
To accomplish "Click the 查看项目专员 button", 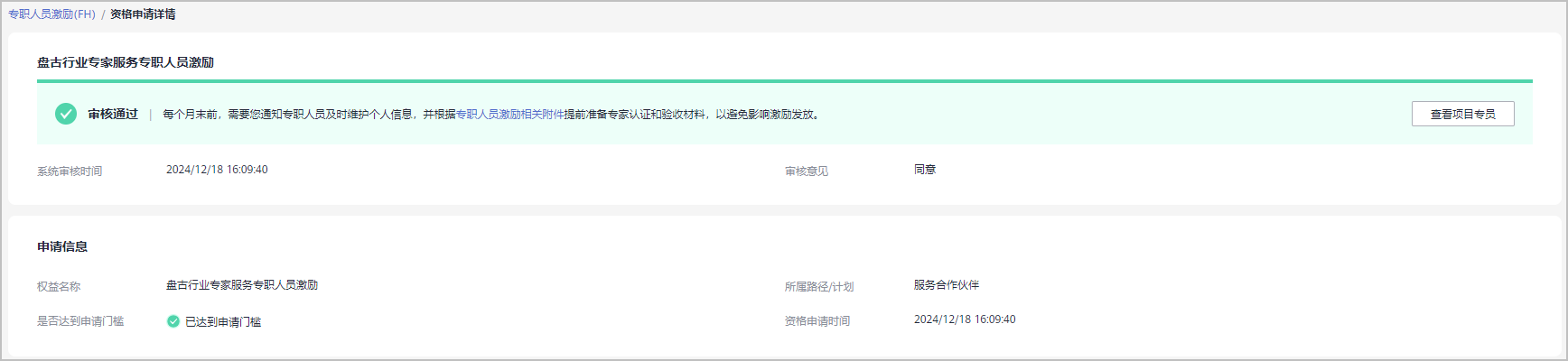I will coord(1462,115).
